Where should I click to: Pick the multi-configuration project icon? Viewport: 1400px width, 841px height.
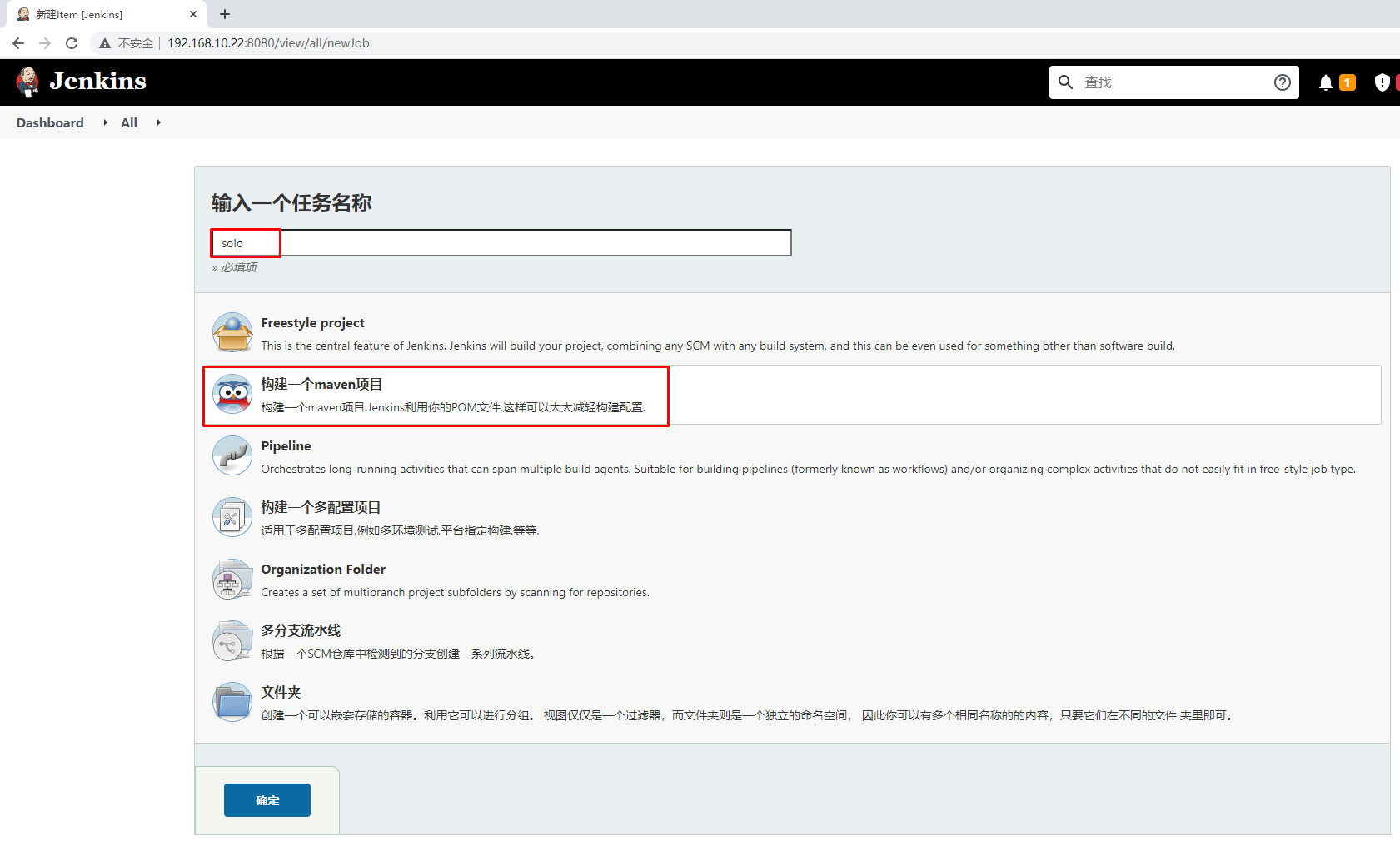[232, 517]
